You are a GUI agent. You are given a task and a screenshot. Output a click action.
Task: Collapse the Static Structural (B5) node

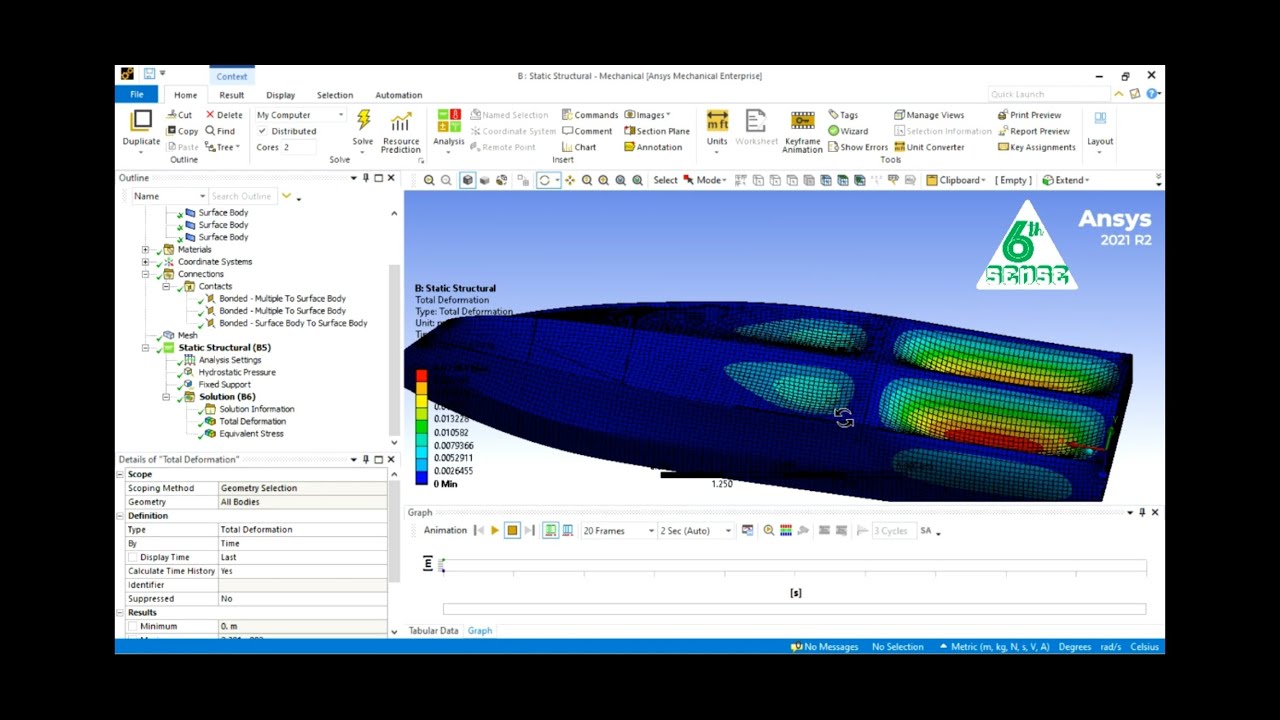coord(146,348)
